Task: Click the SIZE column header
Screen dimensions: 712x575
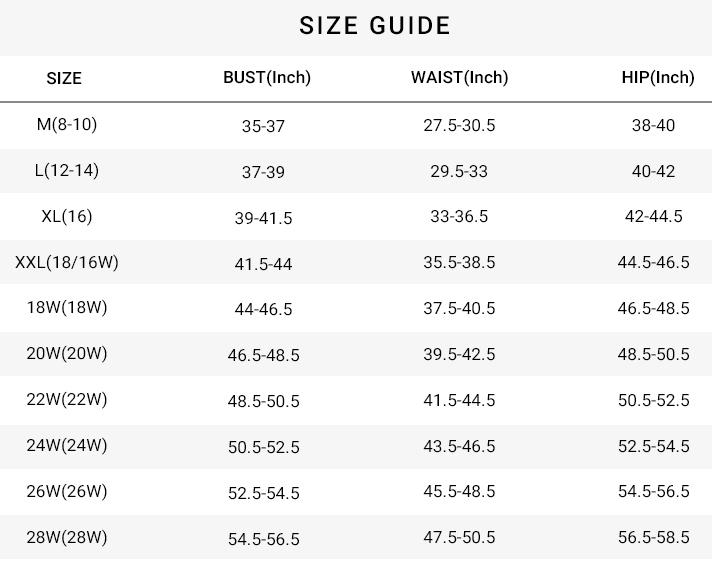Action: click(x=64, y=78)
